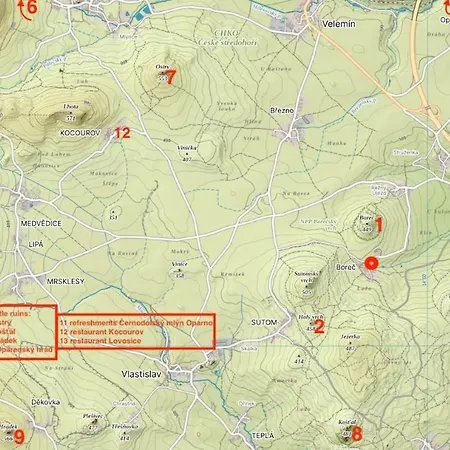Click the Teplá village label
This screenshot has height=450, width=450.
click(263, 436)
